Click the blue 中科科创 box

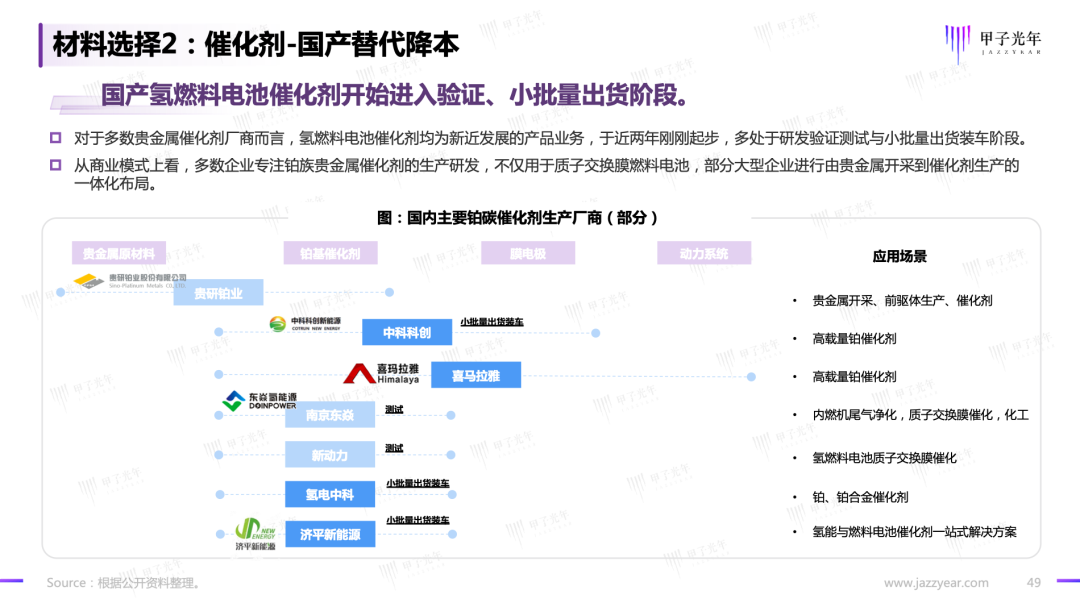406,333
